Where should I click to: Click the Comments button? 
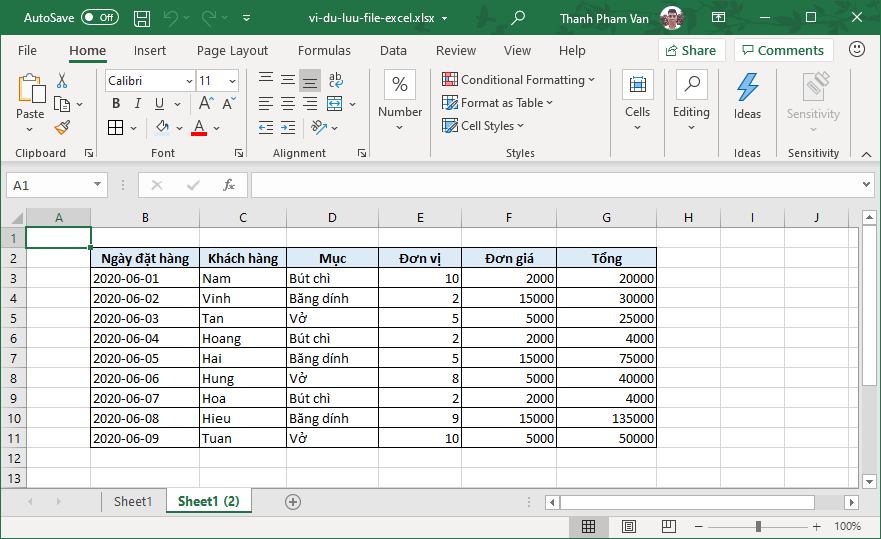click(784, 51)
